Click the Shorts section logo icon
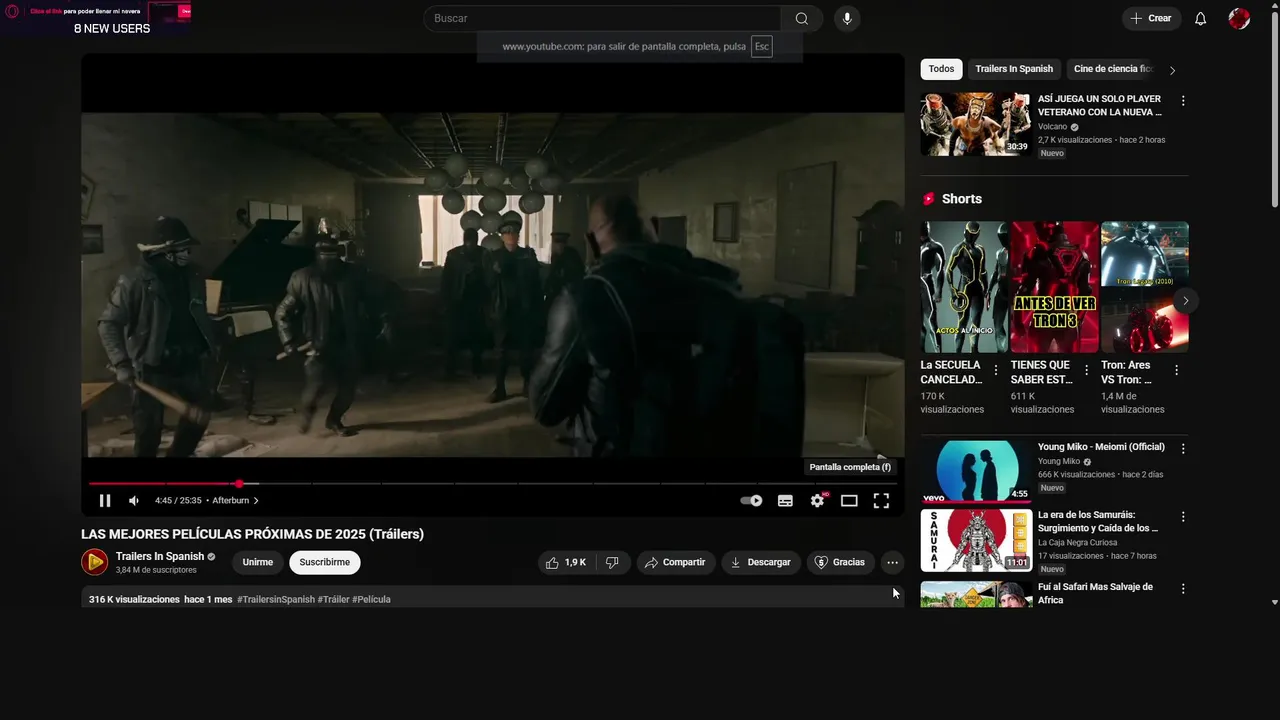Viewport: 1280px width, 720px height. 929,199
